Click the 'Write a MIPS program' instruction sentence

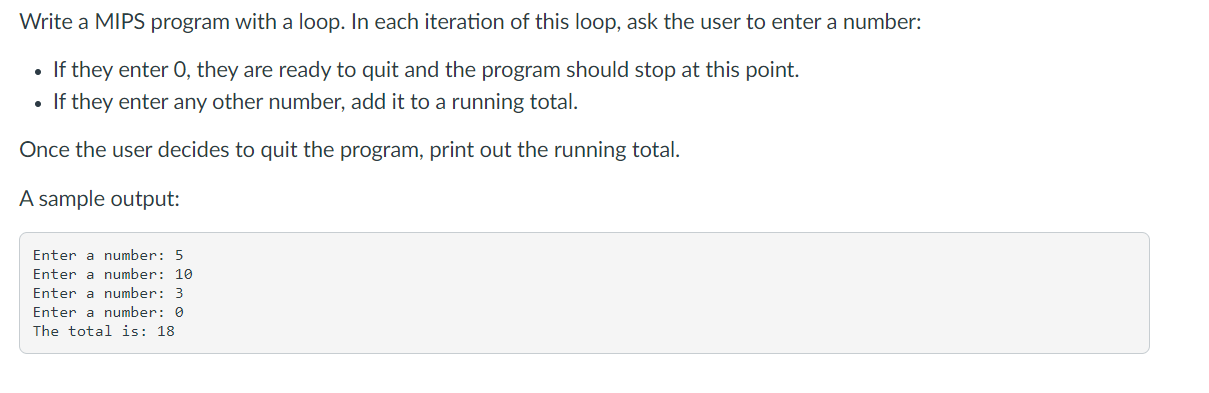(470, 23)
